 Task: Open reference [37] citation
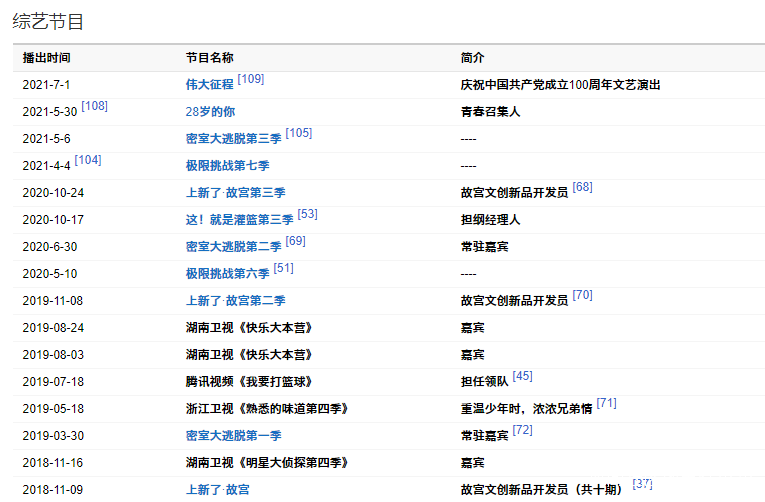(643, 484)
